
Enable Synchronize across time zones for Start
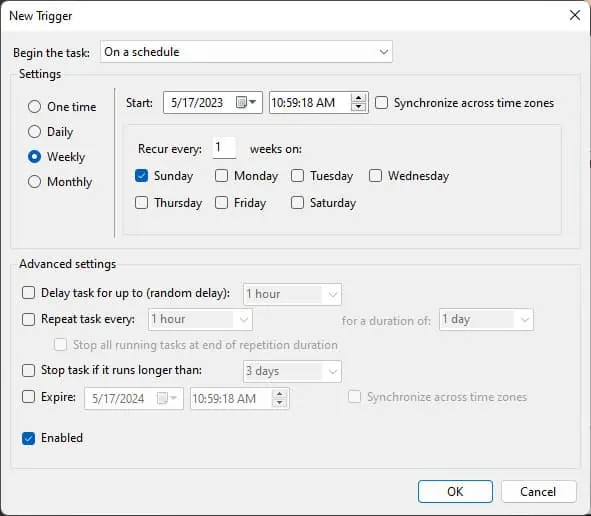pyautogui.click(x=381, y=103)
